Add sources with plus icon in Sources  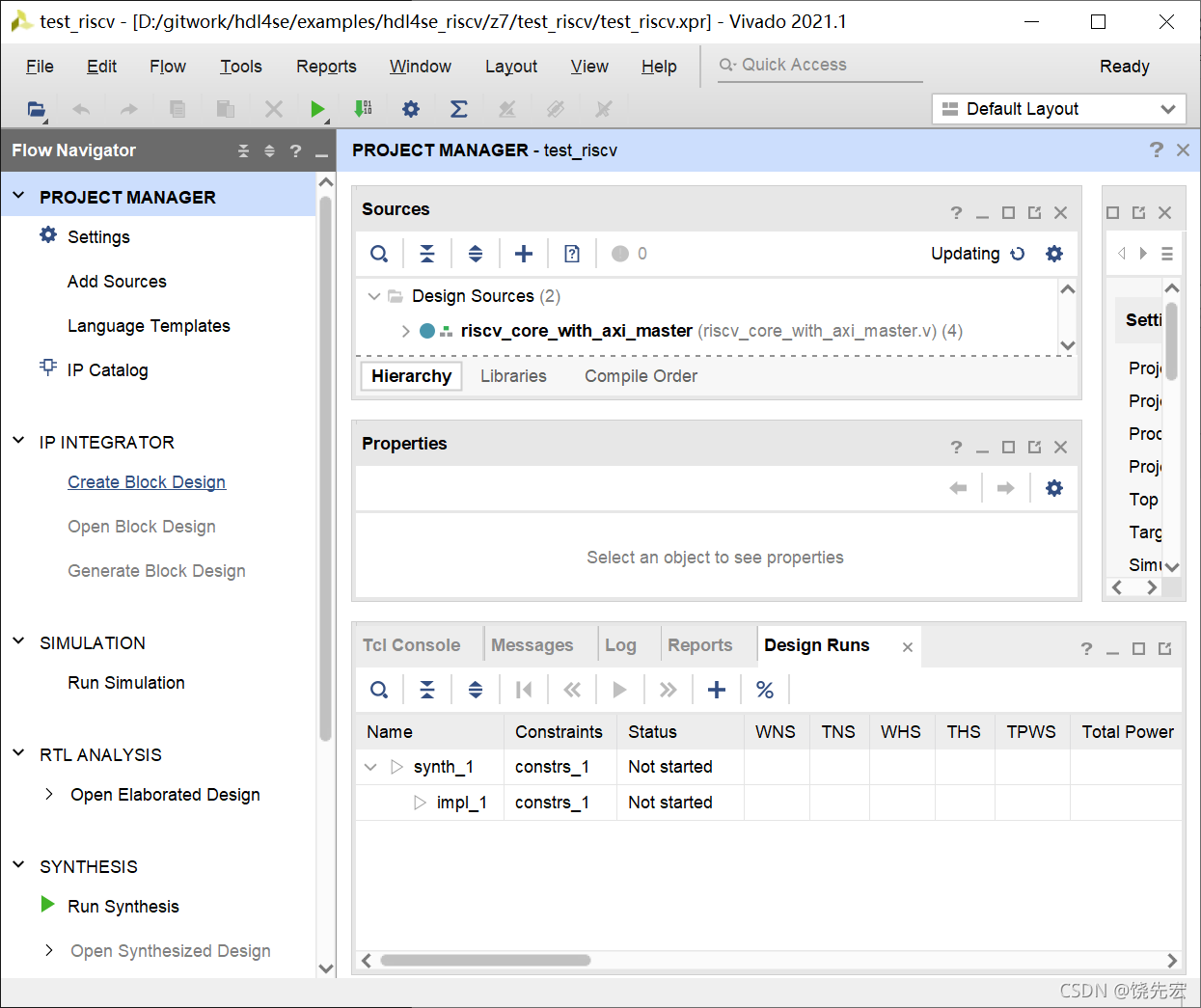524,254
